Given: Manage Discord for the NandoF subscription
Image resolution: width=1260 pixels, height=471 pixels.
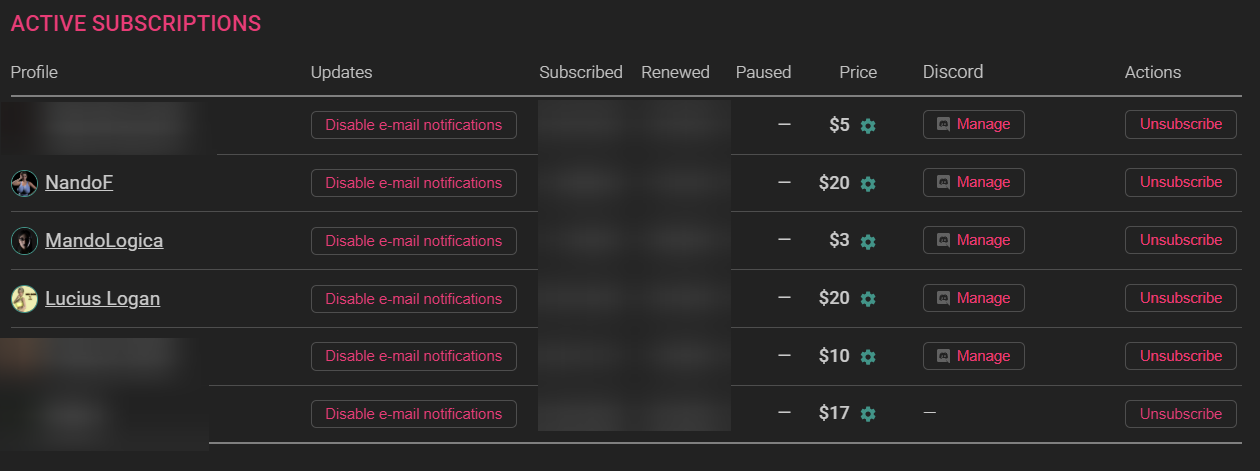Looking at the screenshot, I should (x=973, y=183).
